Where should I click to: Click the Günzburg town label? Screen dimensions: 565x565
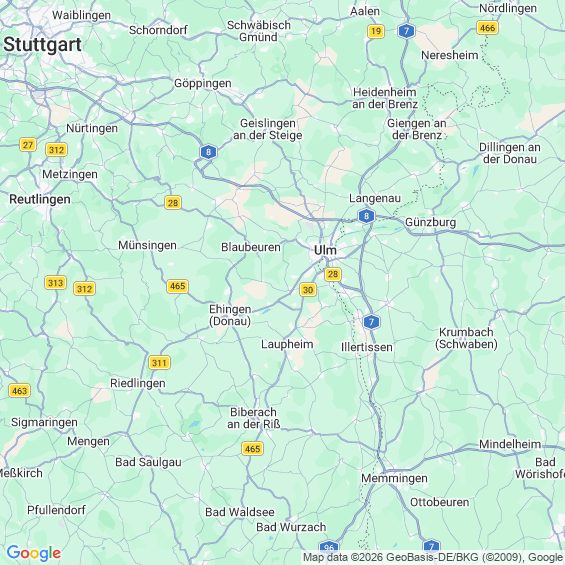pyautogui.click(x=431, y=222)
